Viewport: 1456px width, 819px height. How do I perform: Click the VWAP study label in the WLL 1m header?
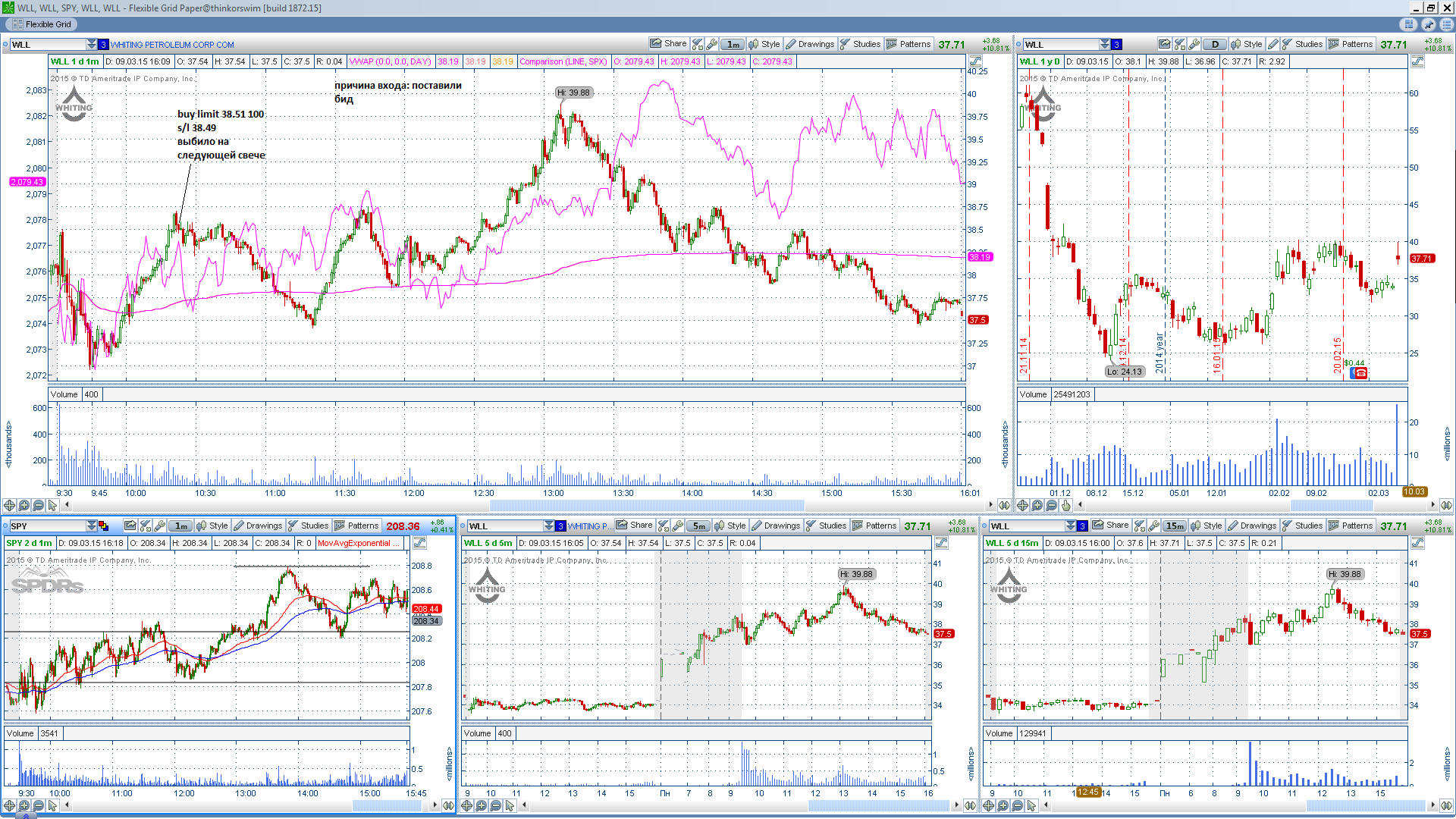tap(391, 61)
